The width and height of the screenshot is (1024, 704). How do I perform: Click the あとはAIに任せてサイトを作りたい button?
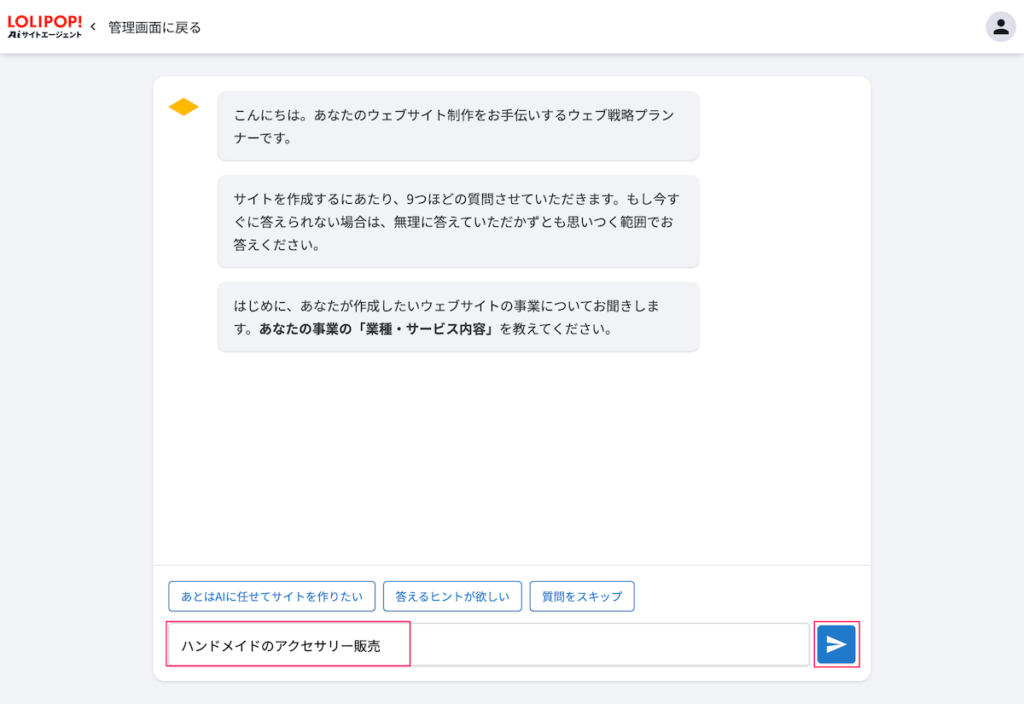(272, 596)
